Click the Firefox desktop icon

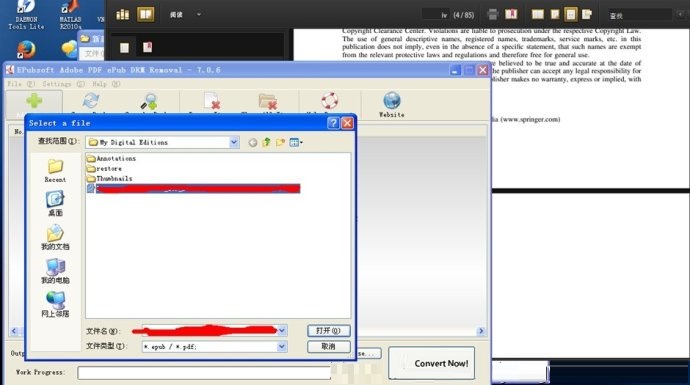pyautogui.click(x=26, y=49)
